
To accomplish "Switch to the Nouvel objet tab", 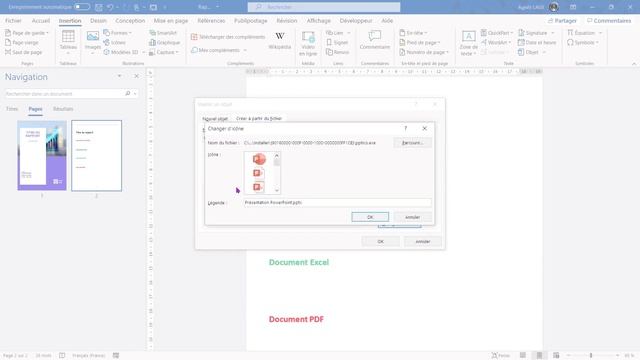I will pos(215,119).
